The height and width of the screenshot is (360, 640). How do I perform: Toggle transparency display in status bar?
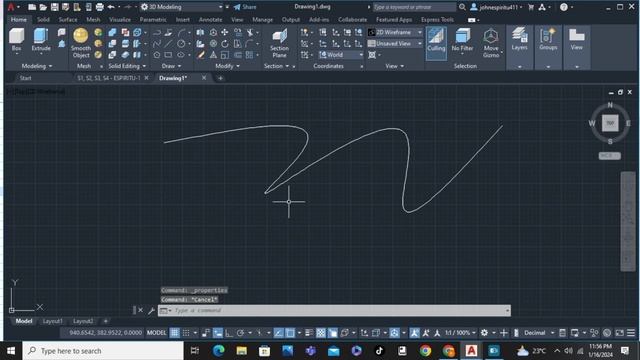click(x=321, y=333)
